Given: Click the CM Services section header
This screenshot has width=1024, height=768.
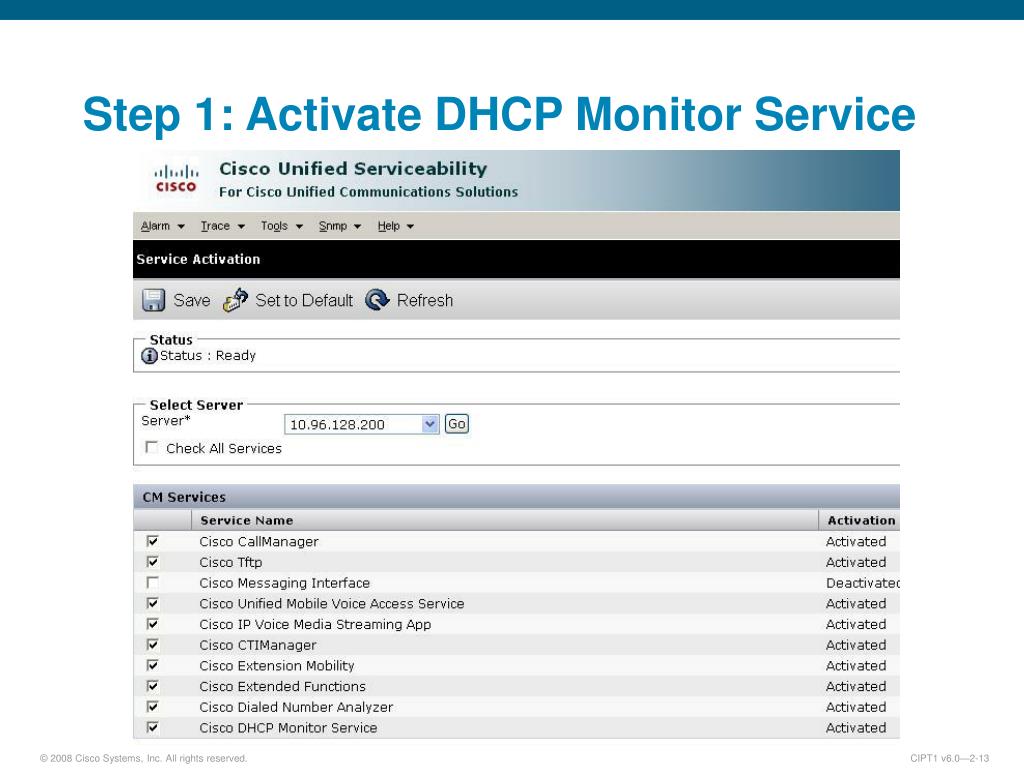Looking at the screenshot, I should [184, 497].
